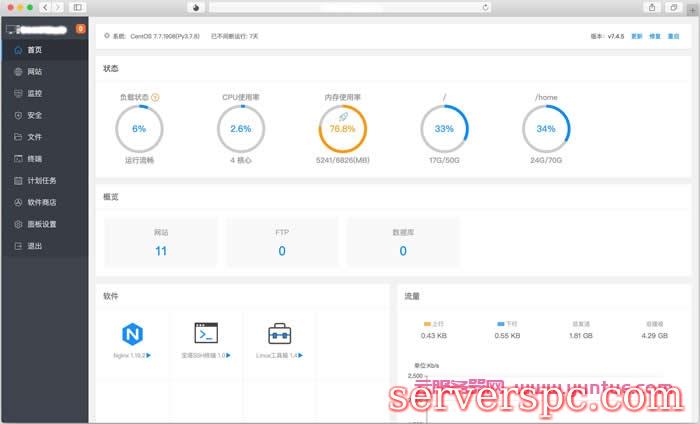Click the 修复 link at top right
700x424 pixels.
[655, 36]
